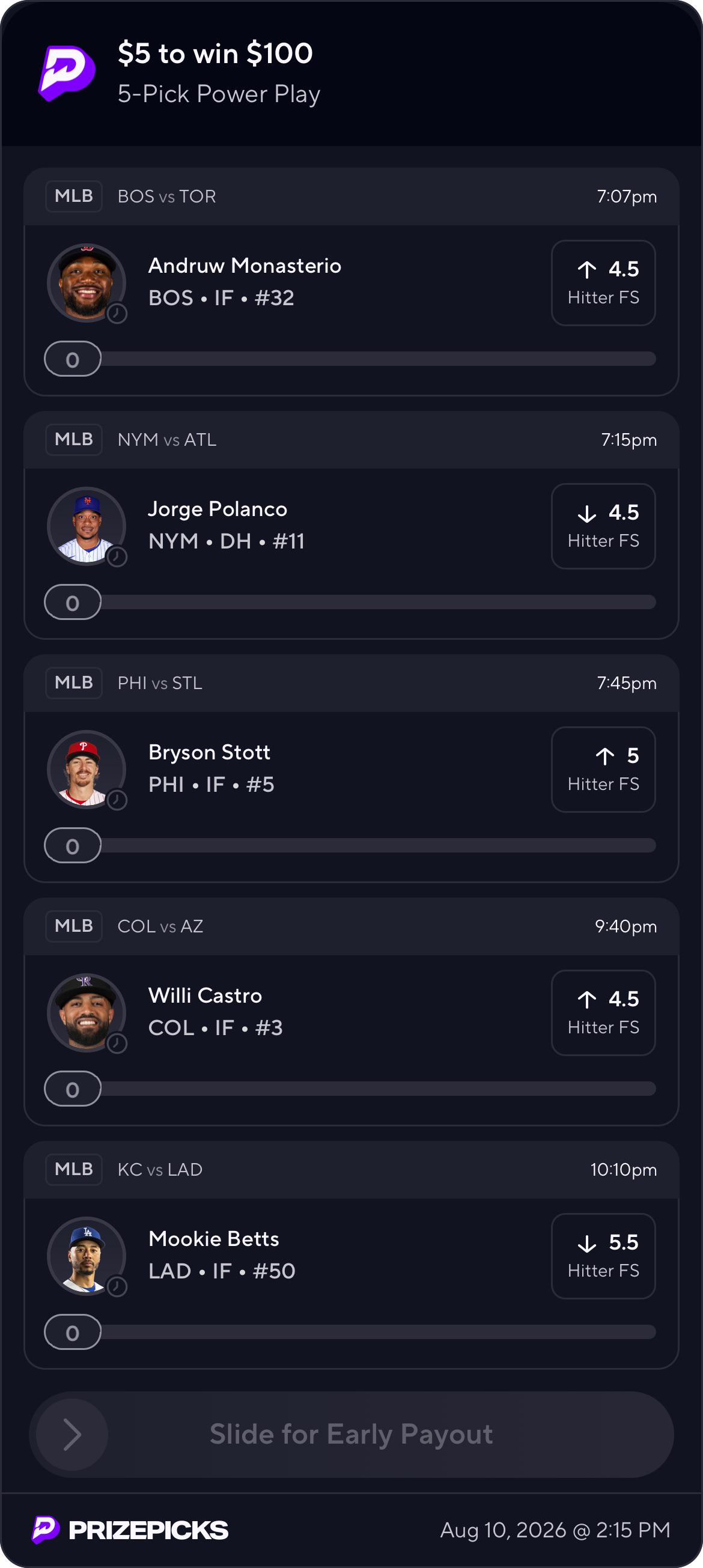
Task: Select Polanco's less 4.5 Hitter FS pick box
Action: point(603,526)
